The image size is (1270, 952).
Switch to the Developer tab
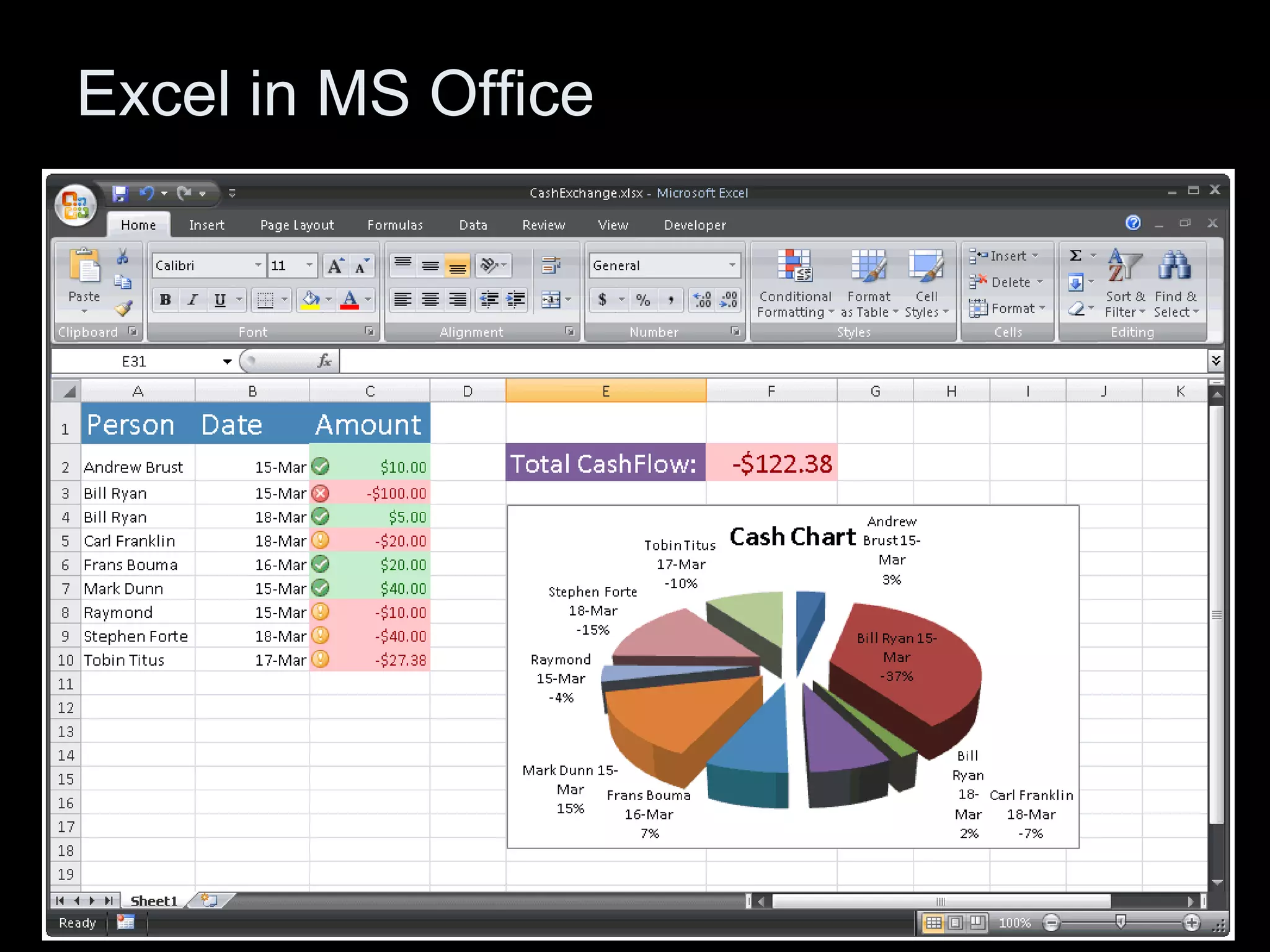[695, 225]
